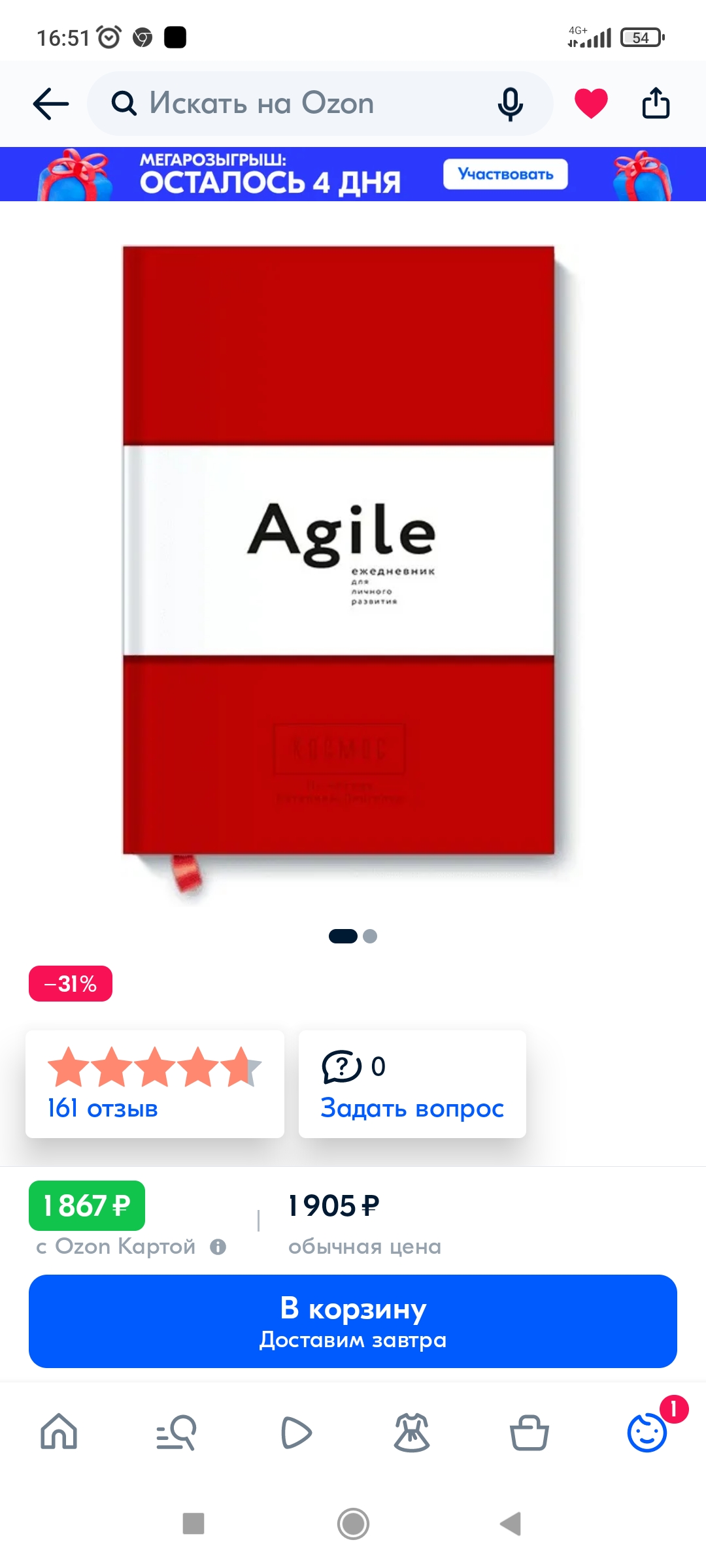Open the shopping basket icon

pos(529,1432)
